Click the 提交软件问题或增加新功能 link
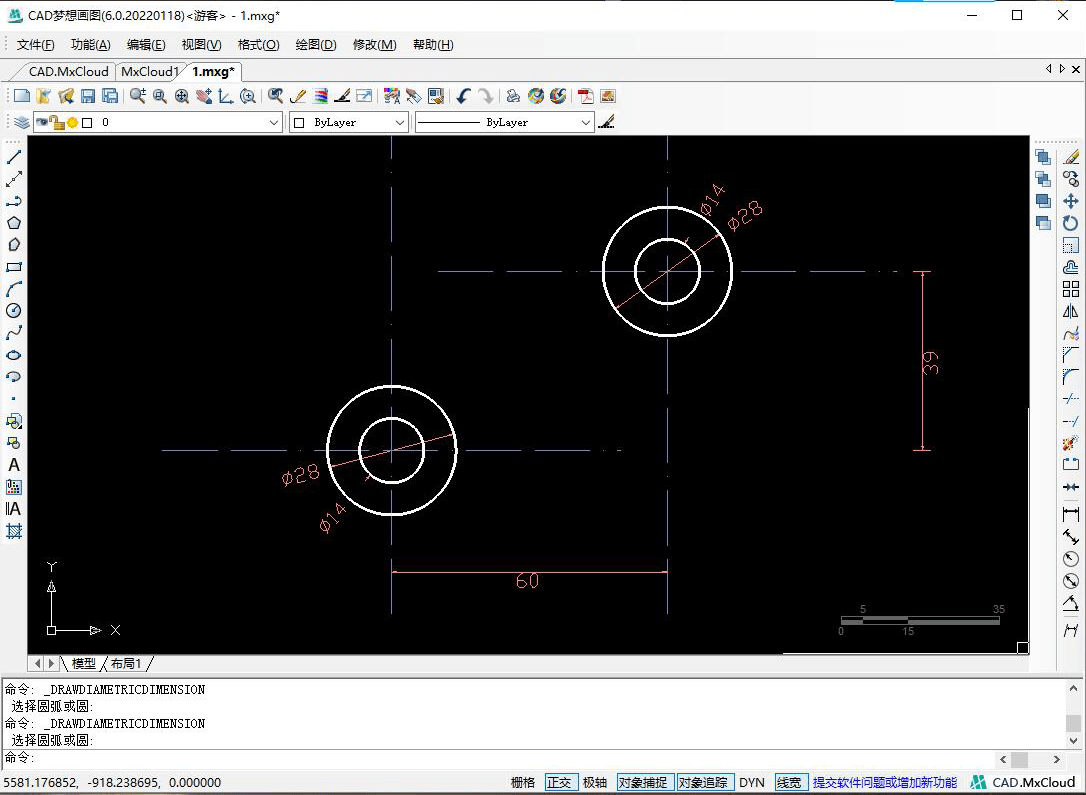This screenshot has width=1086, height=795. (884, 782)
